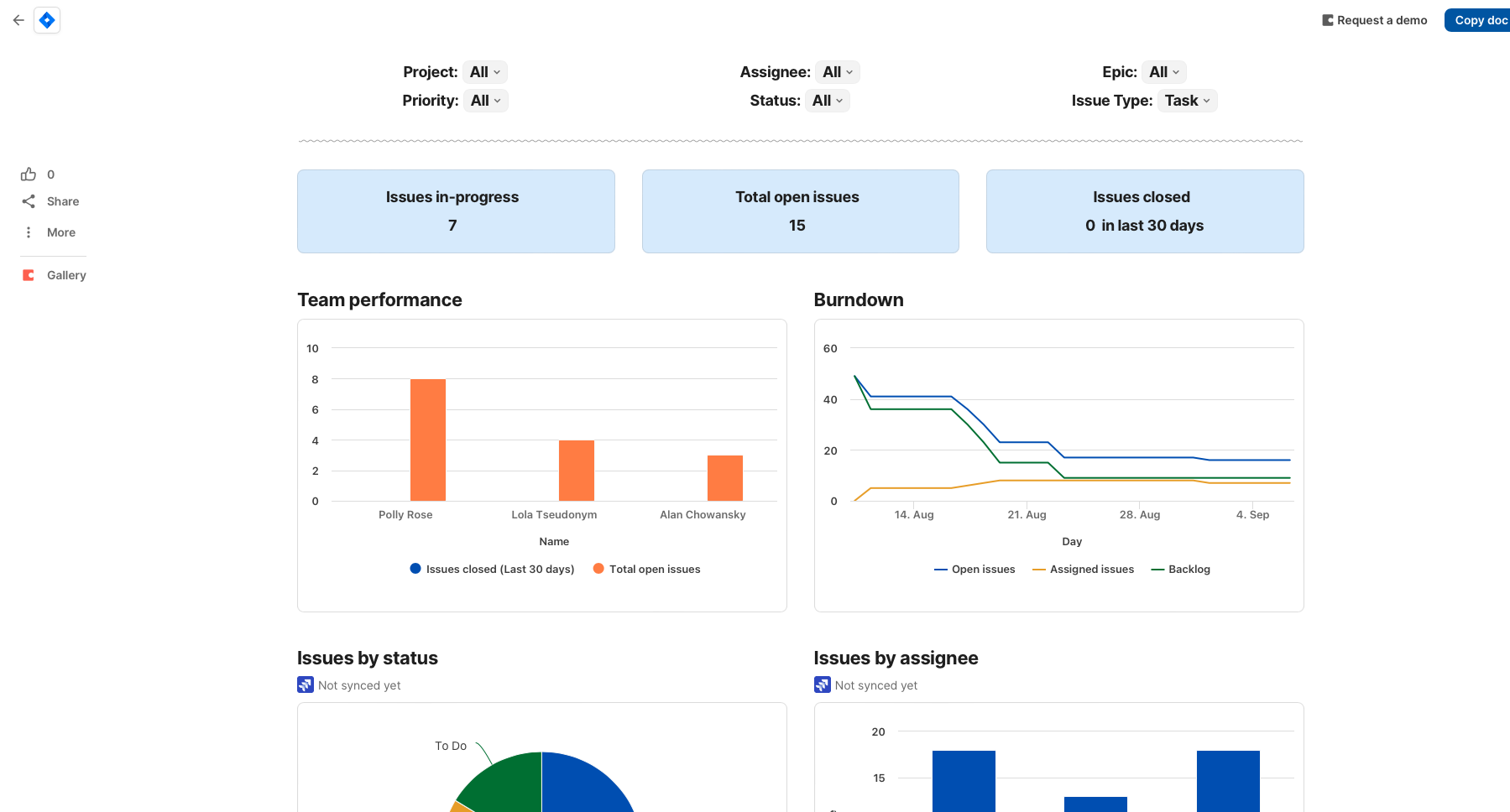Open the Epic filter dropdown

click(x=1164, y=72)
